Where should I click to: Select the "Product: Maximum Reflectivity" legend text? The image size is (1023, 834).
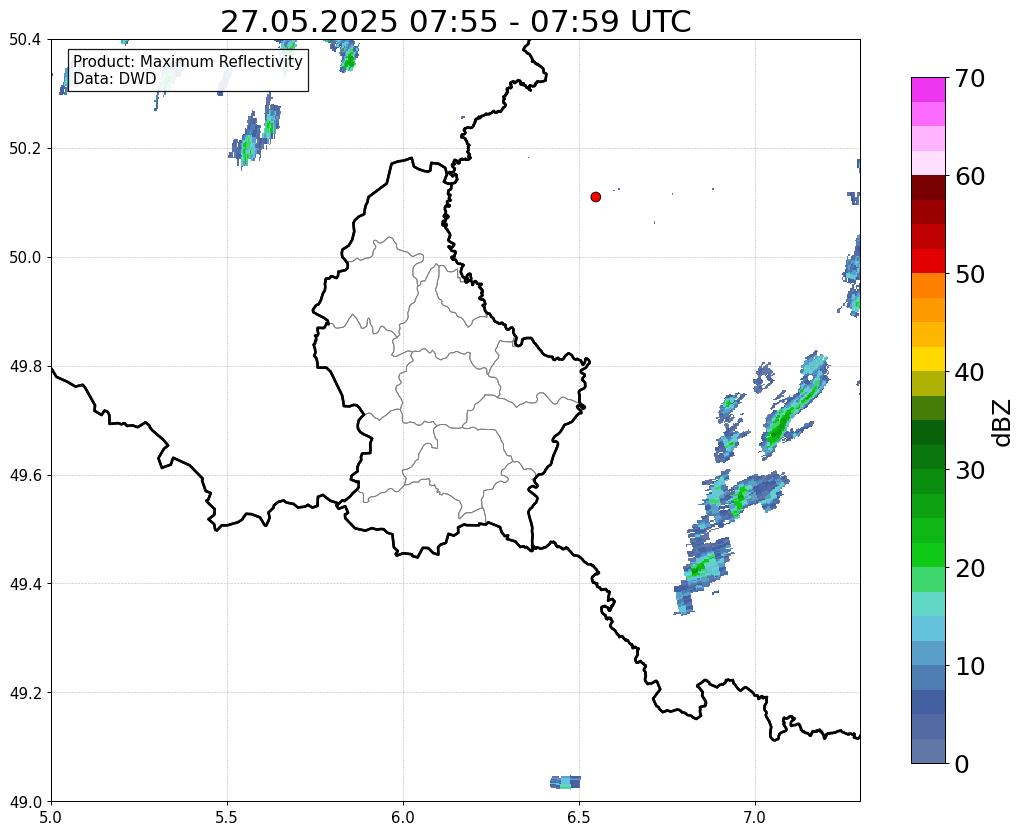coord(188,61)
